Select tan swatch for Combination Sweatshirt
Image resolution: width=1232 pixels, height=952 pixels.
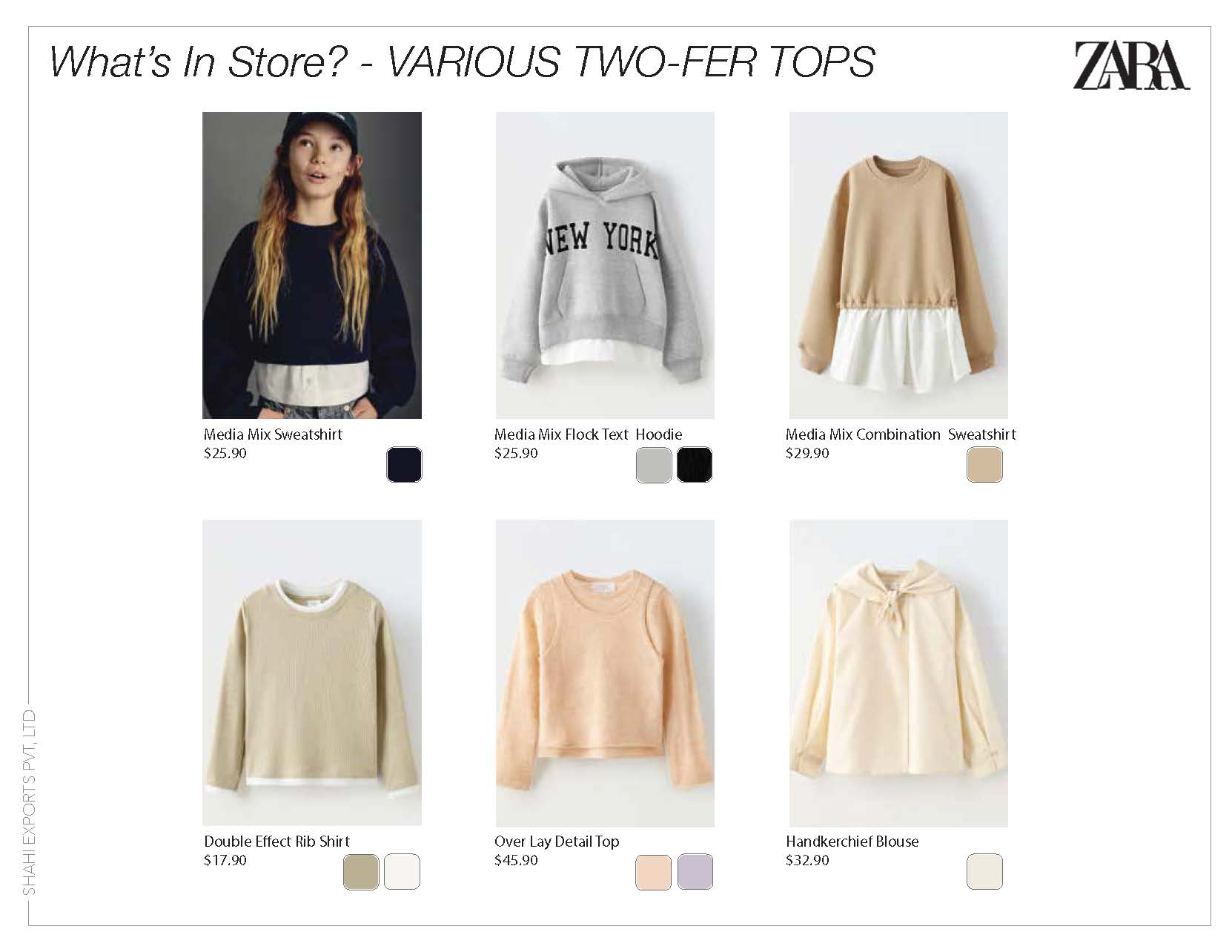[984, 465]
